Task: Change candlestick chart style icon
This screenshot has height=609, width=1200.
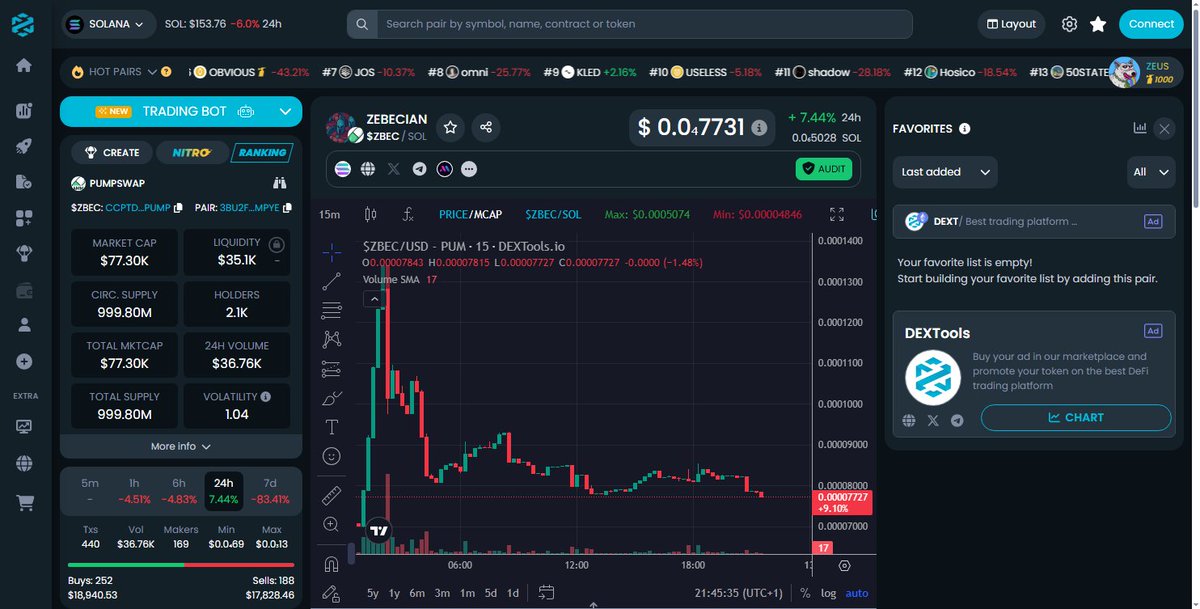Action: [x=370, y=214]
